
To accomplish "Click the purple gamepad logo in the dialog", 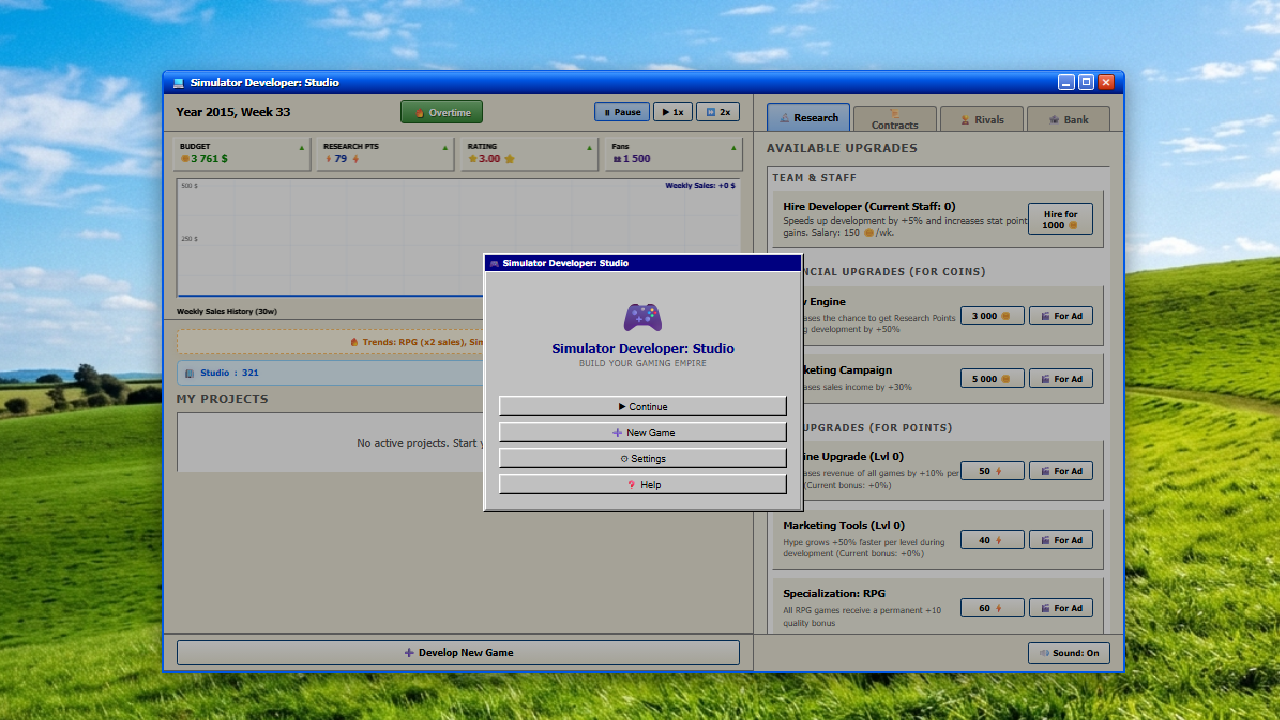I will (643, 318).
